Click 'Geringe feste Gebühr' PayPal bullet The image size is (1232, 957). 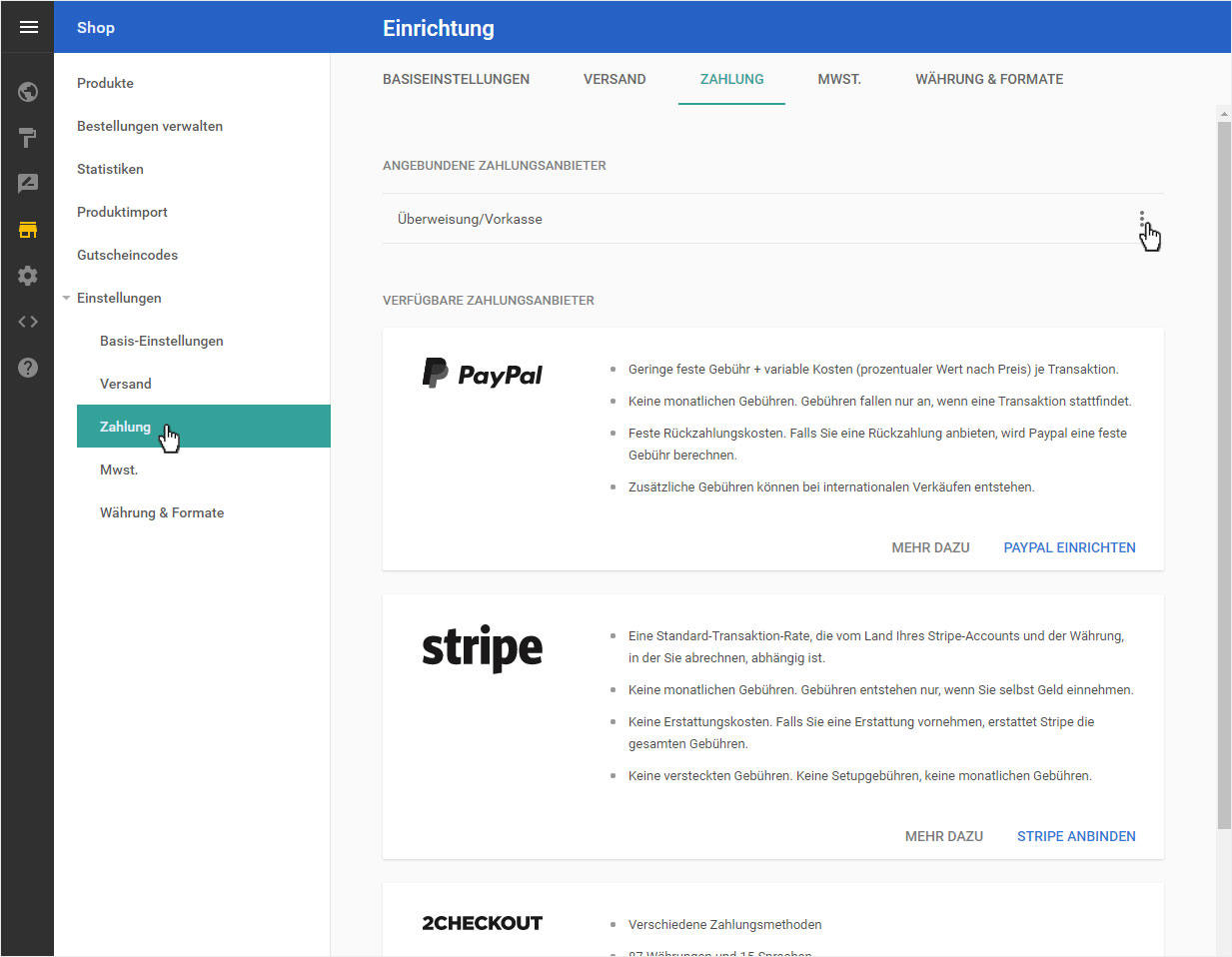(x=873, y=369)
